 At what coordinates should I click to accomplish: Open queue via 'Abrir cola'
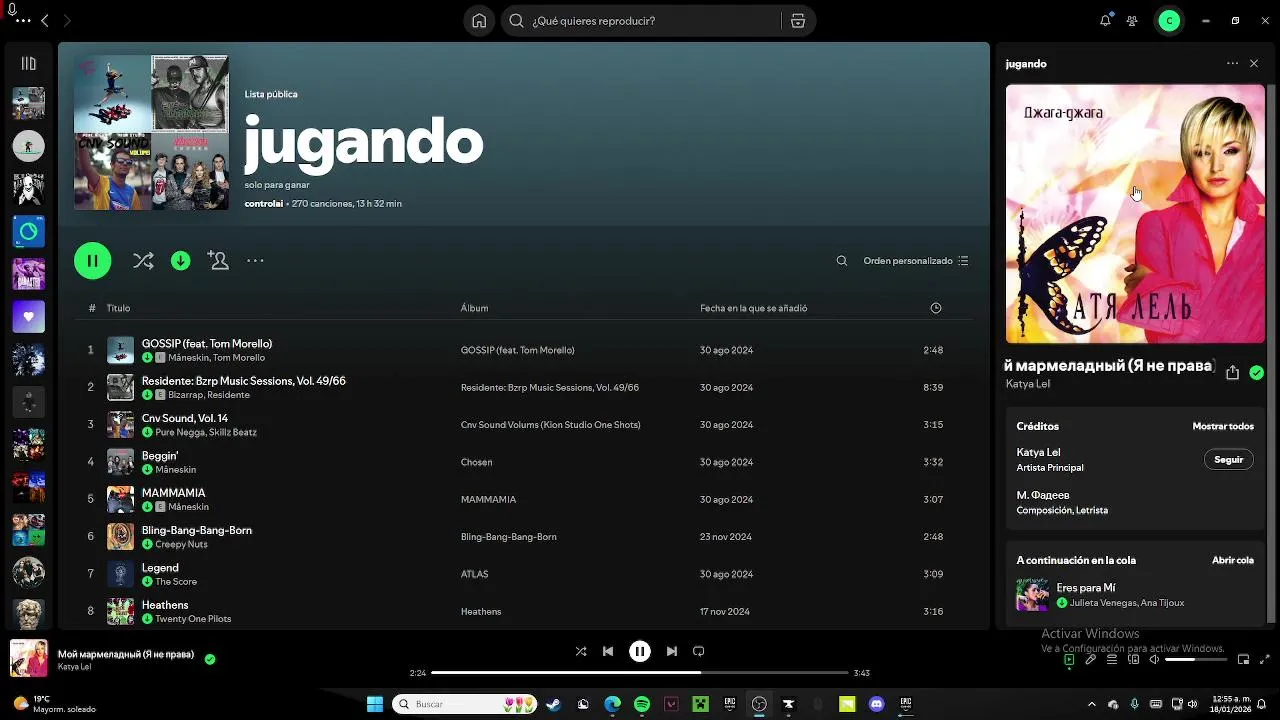click(1233, 560)
